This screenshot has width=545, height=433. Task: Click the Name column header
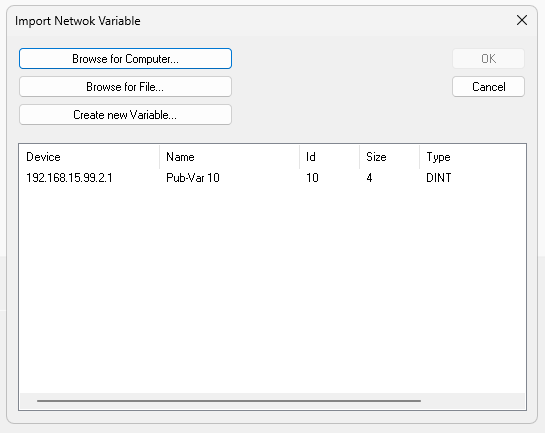229,157
